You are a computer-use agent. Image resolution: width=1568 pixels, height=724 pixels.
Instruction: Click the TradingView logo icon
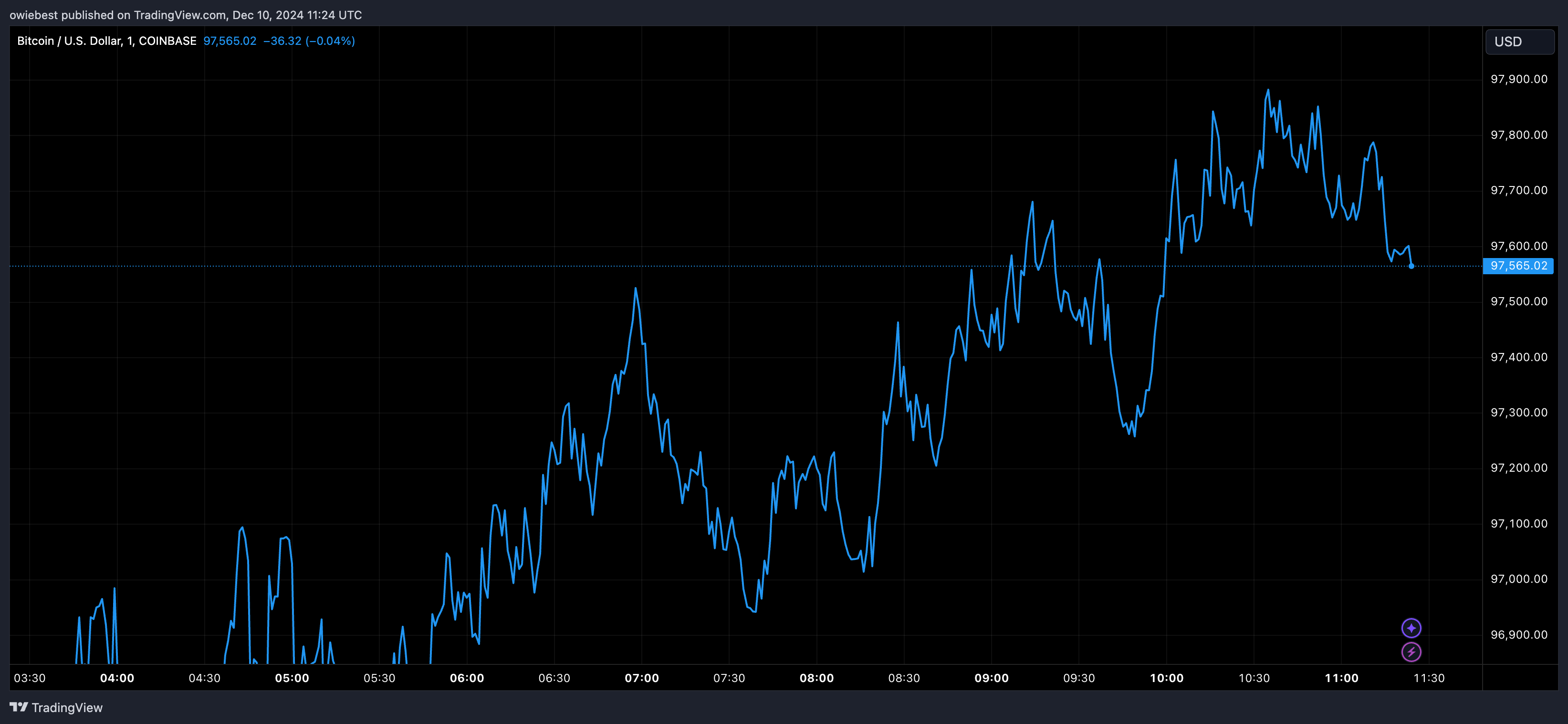(x=19, y=707)
